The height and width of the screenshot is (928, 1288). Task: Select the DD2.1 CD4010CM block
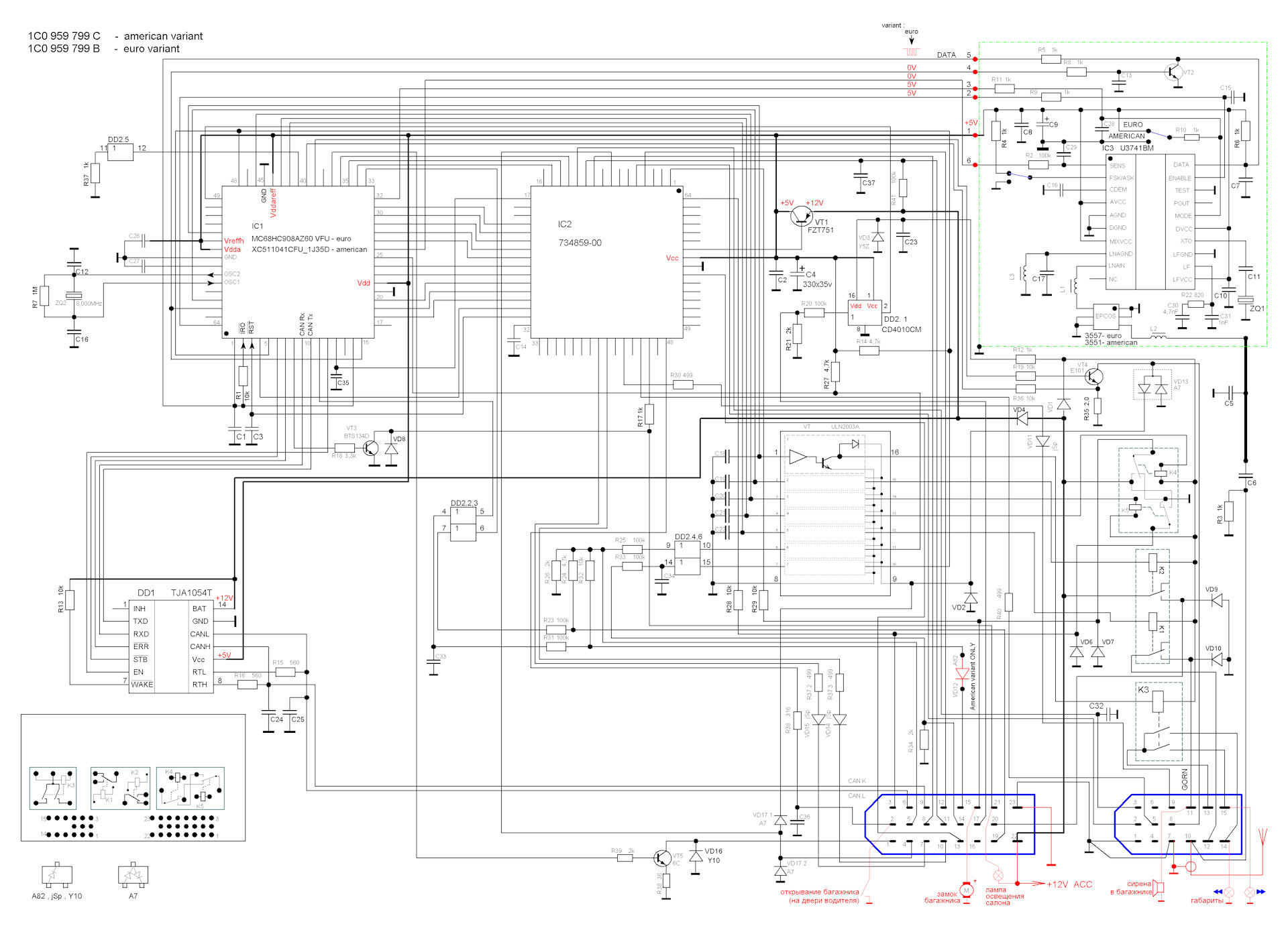pyautogui.click(x=865, y=312)
